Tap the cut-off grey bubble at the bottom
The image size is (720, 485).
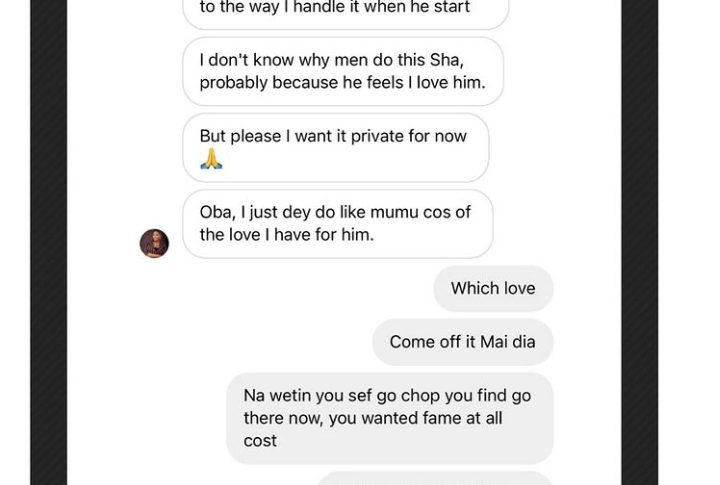click(x=435, y=478)
